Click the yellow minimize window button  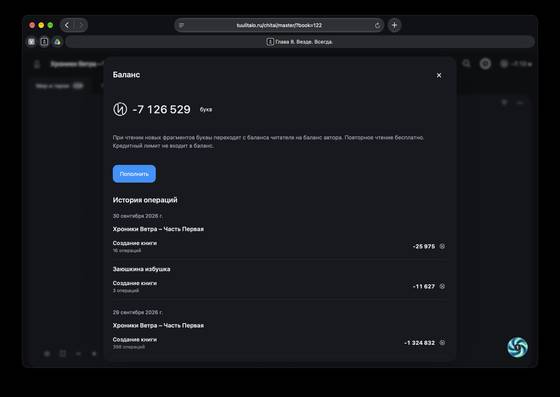click(41, 25)
